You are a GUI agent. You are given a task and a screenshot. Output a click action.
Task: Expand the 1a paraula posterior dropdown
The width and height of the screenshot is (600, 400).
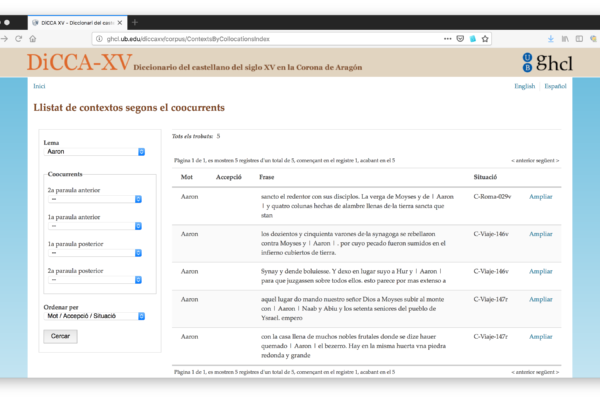click(95, 253)
